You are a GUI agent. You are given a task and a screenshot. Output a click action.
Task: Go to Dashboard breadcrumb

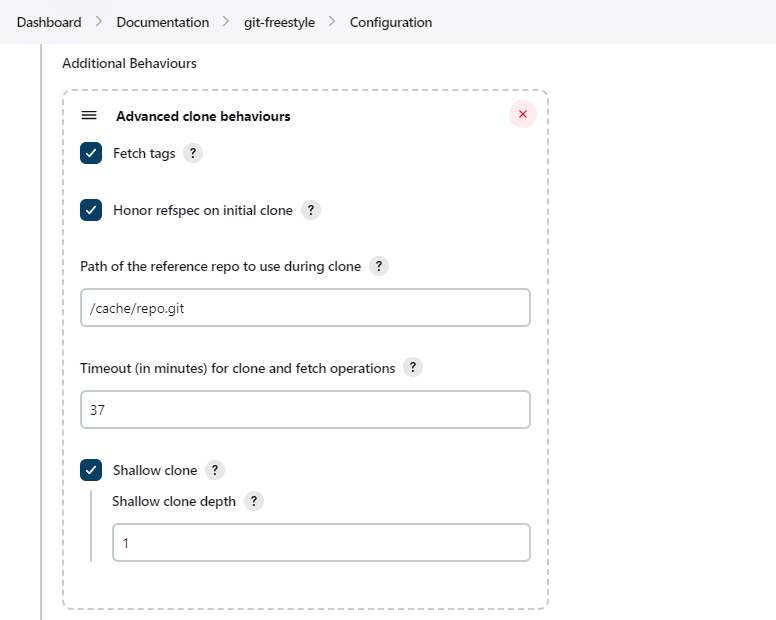(x=49, y=22)
